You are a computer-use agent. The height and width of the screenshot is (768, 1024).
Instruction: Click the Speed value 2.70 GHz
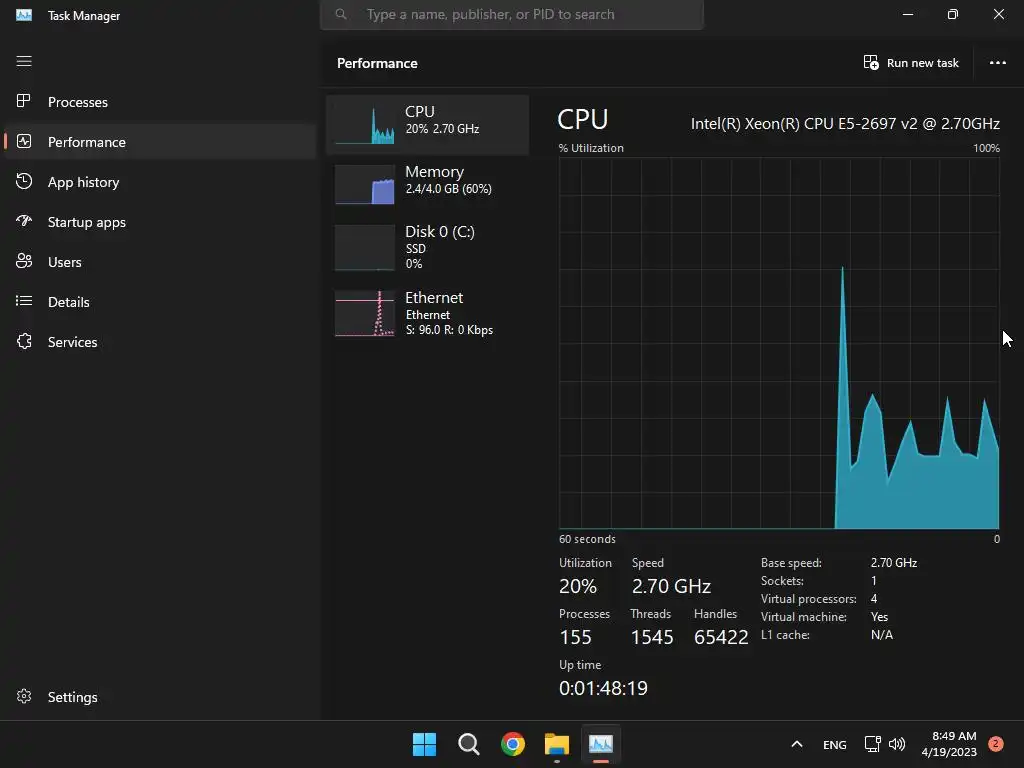point(671,586)
